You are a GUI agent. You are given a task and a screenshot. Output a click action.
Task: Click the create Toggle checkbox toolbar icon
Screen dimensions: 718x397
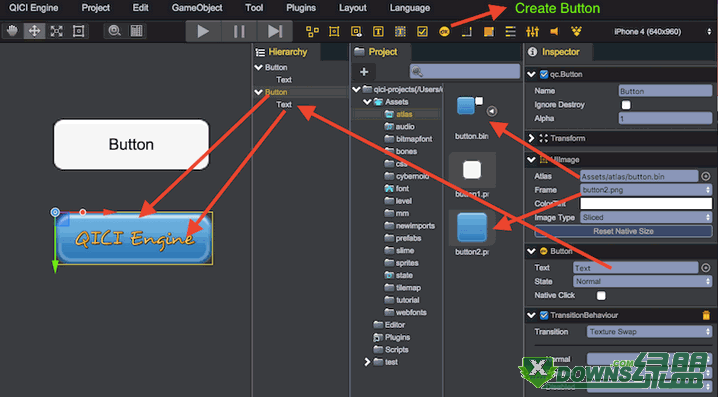(x=422, y=31)
